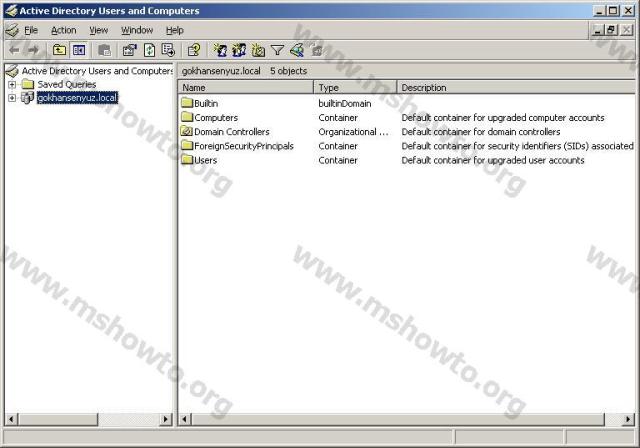Image resolution: width=640 pixels, height=448 pixels.
Task: Click 'Default container for domain controllers' description
Action: [481, 132]
